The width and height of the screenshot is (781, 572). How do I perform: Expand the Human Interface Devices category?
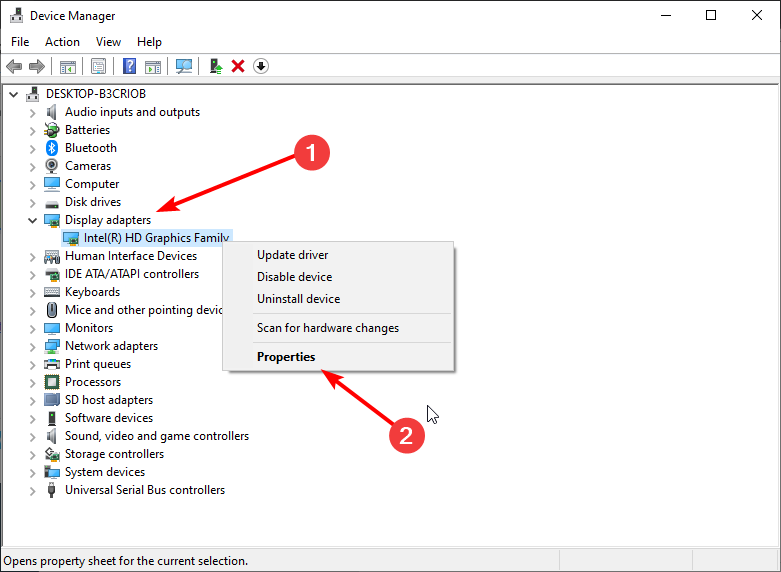coord(33,257)
